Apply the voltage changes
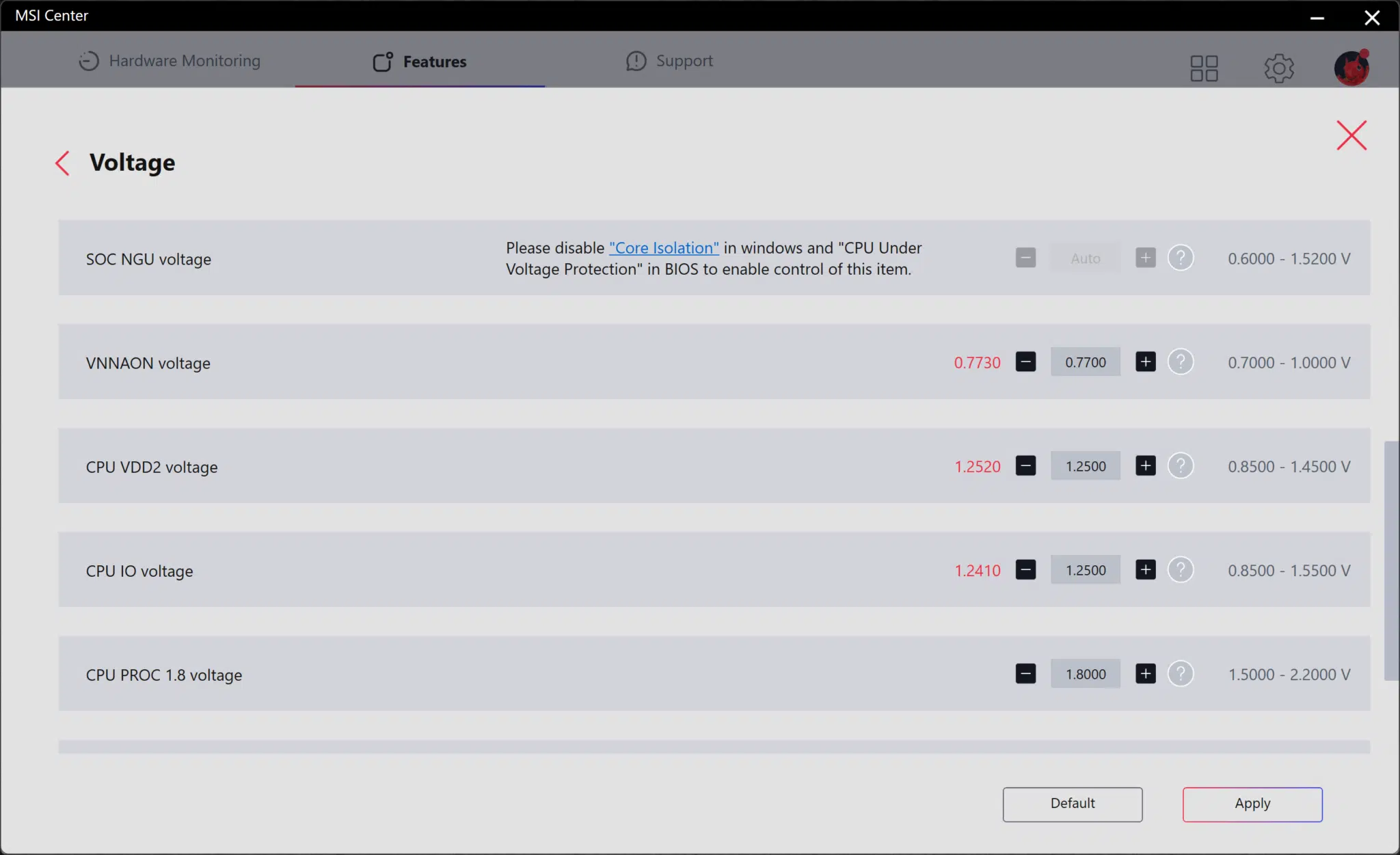The width and height of the screenshot is (1400, 855). (x=1252, y=804)
